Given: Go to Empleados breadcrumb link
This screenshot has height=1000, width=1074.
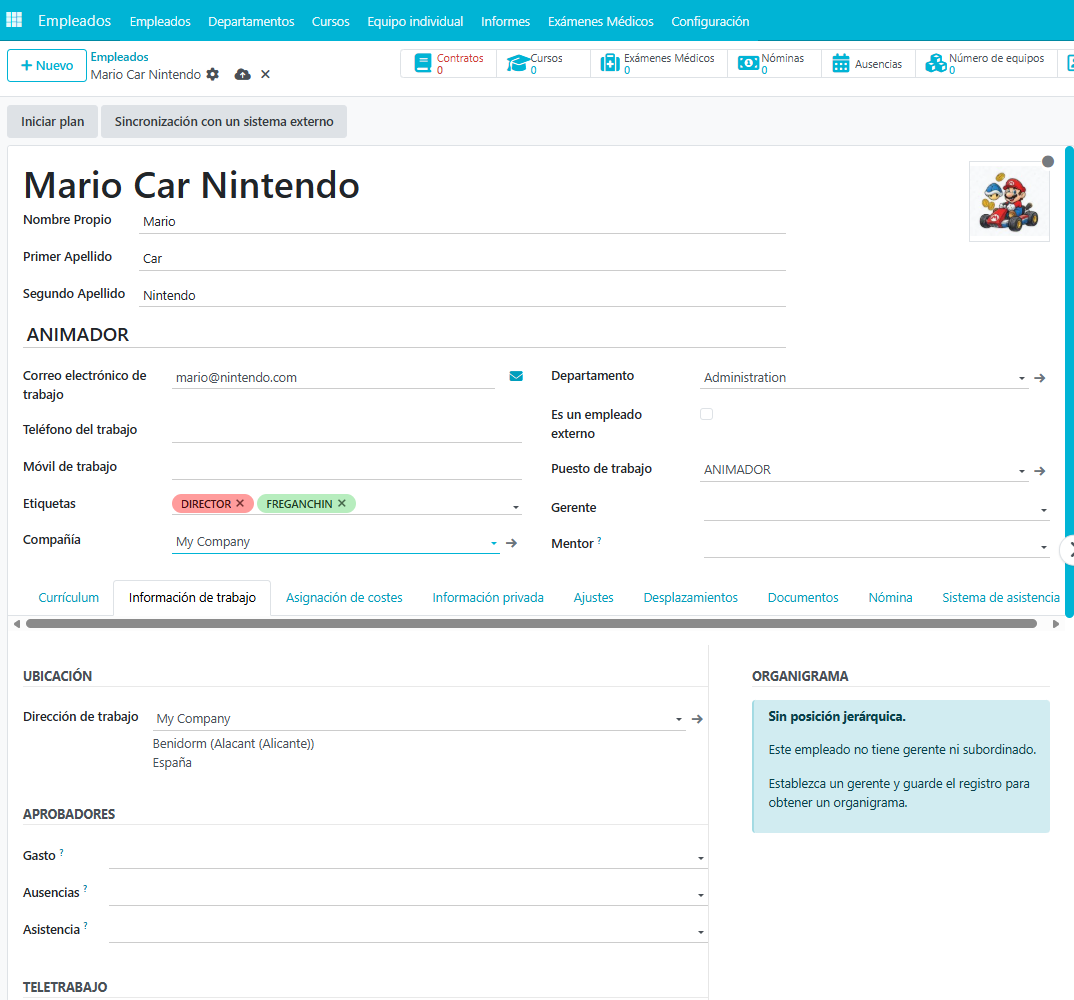Looking at the screenshot, I should click(119, 57).
